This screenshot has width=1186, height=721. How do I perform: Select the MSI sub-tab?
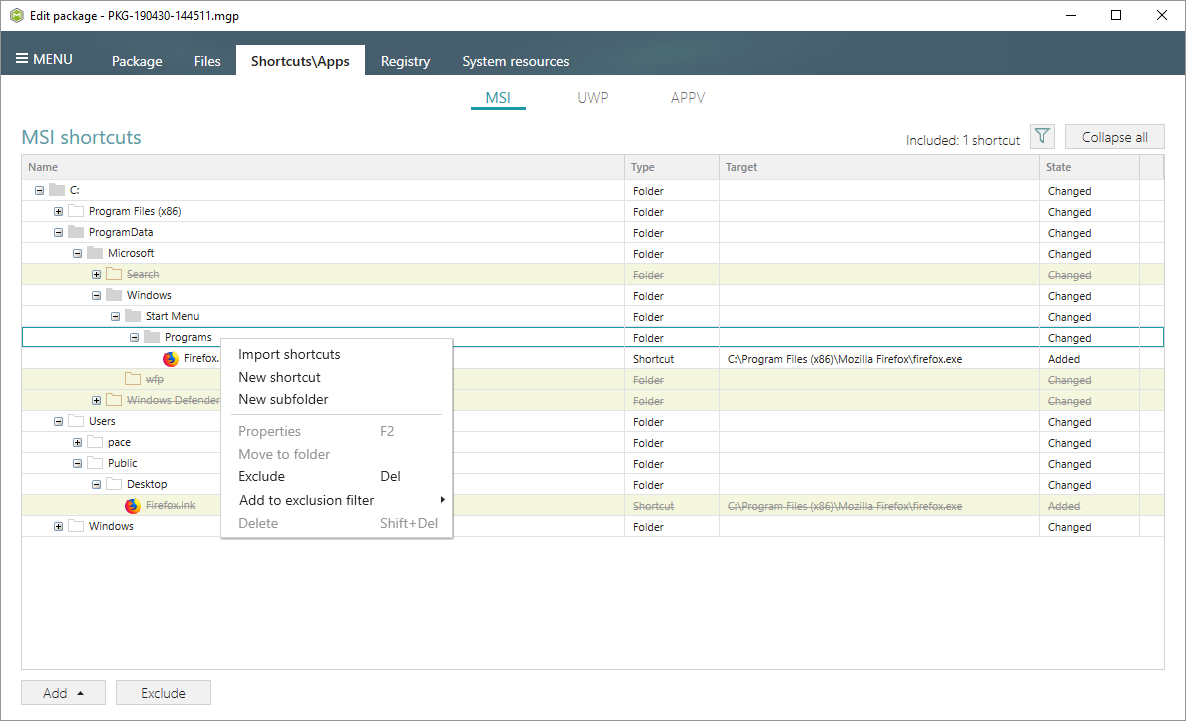pyautogui.click(x=498, y=98)
